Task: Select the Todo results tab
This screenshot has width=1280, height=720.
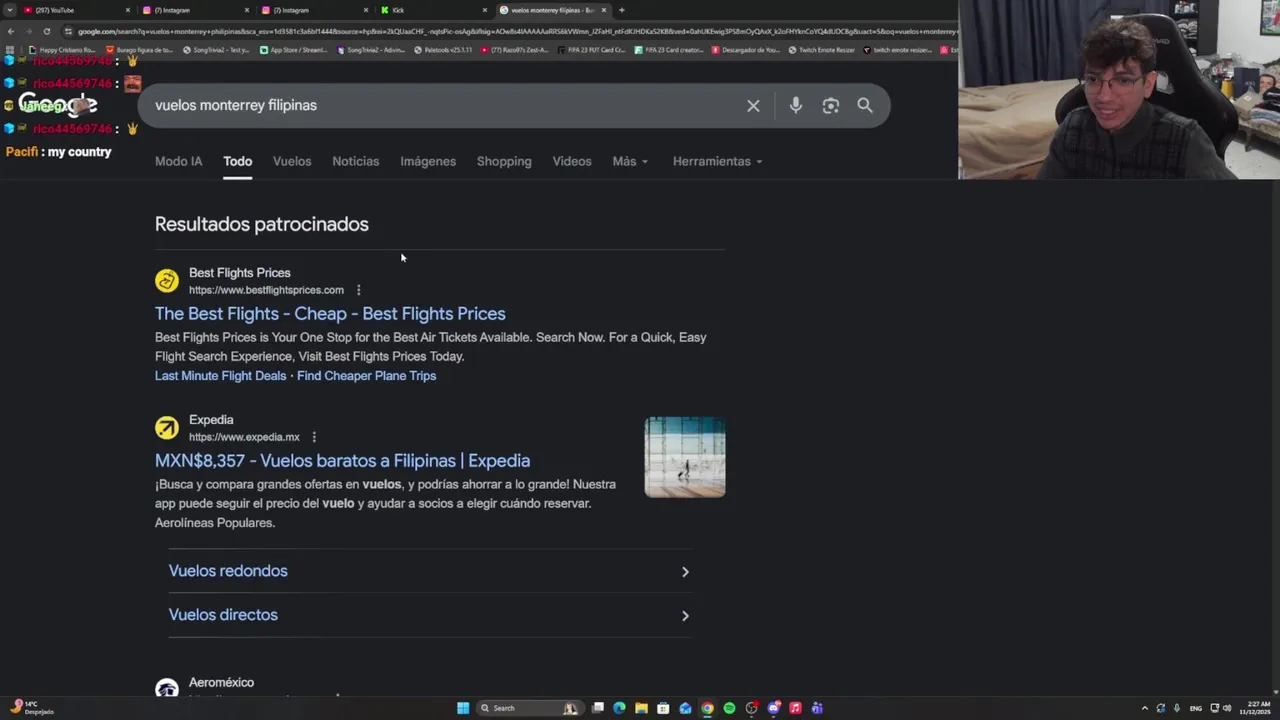Action: pos(237,161)
